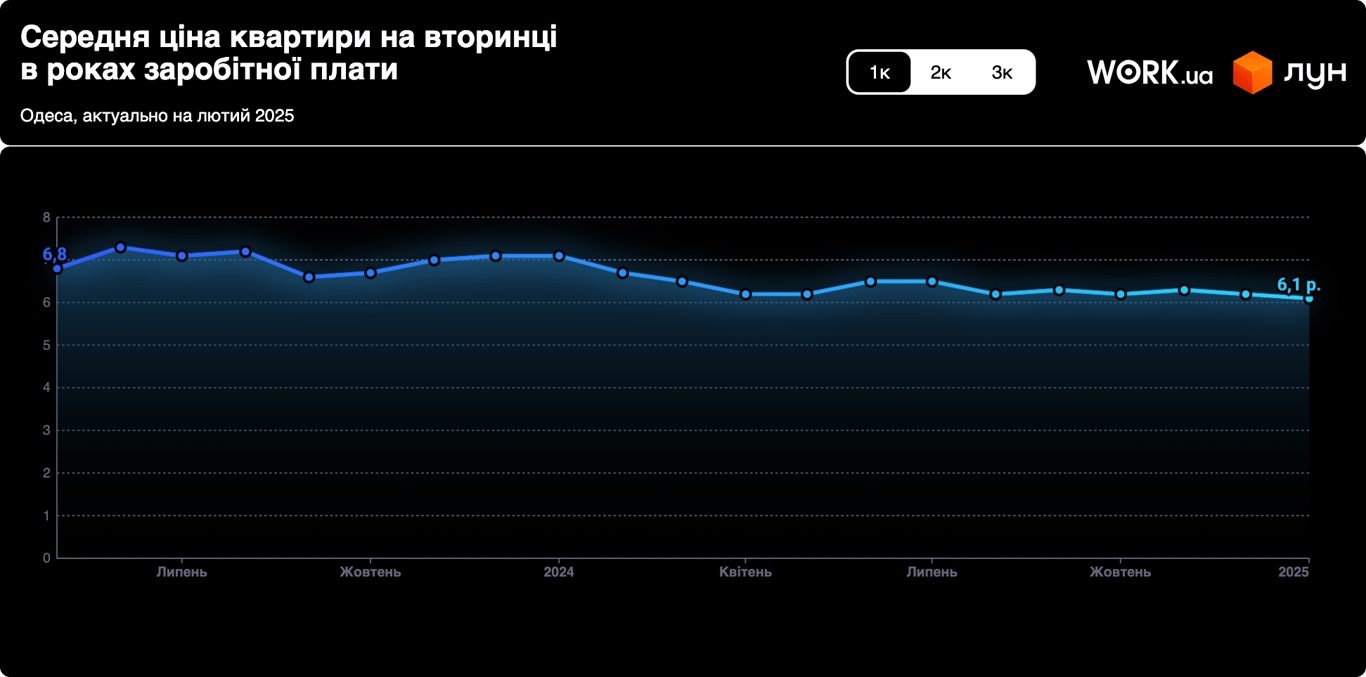Viewport: 1366px width, 677px height.
Task: Click the orange ЛУН cube logo
Action: click(1253, 71)
